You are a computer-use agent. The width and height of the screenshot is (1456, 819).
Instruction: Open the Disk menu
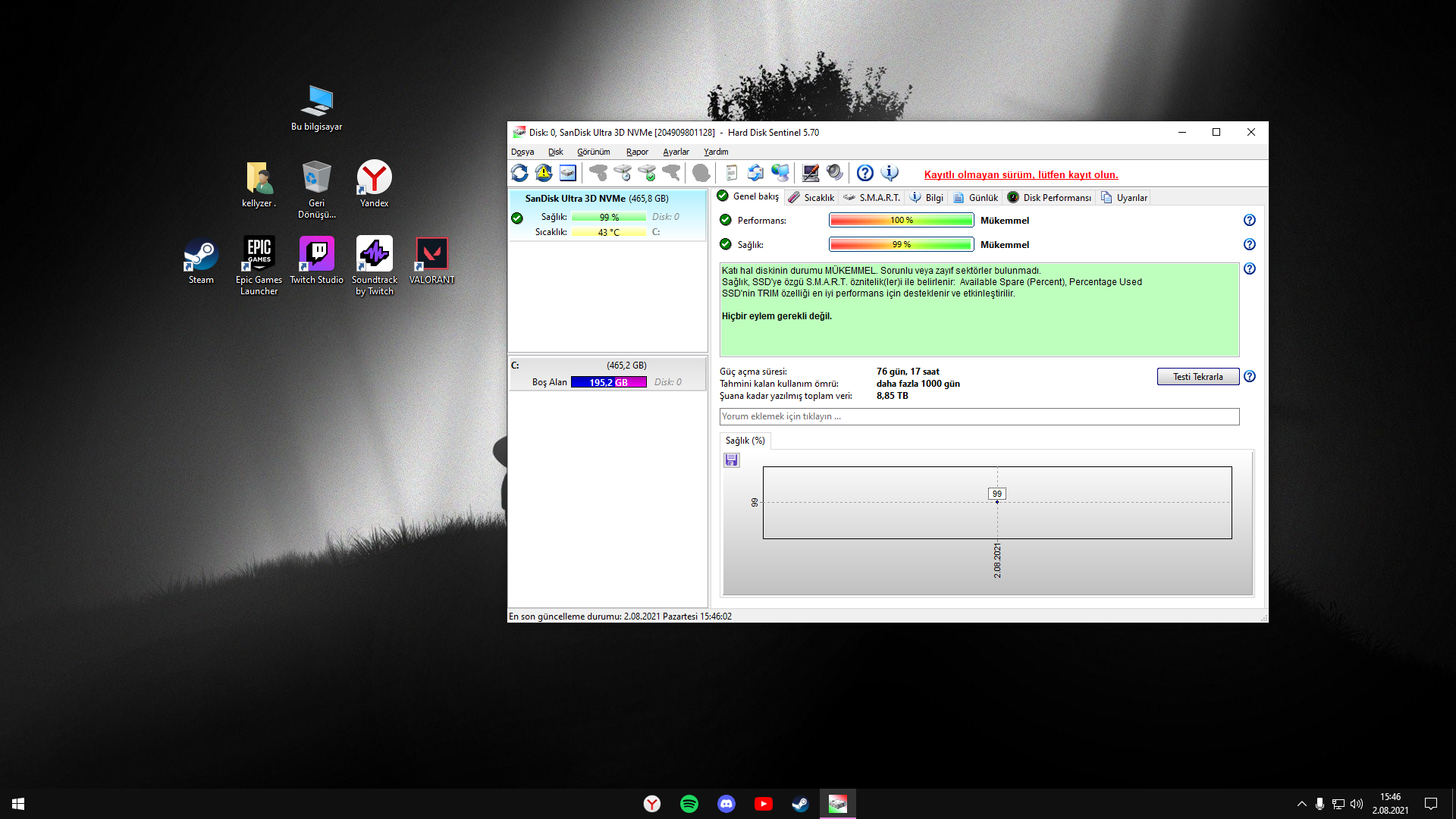tap(556, 152)
